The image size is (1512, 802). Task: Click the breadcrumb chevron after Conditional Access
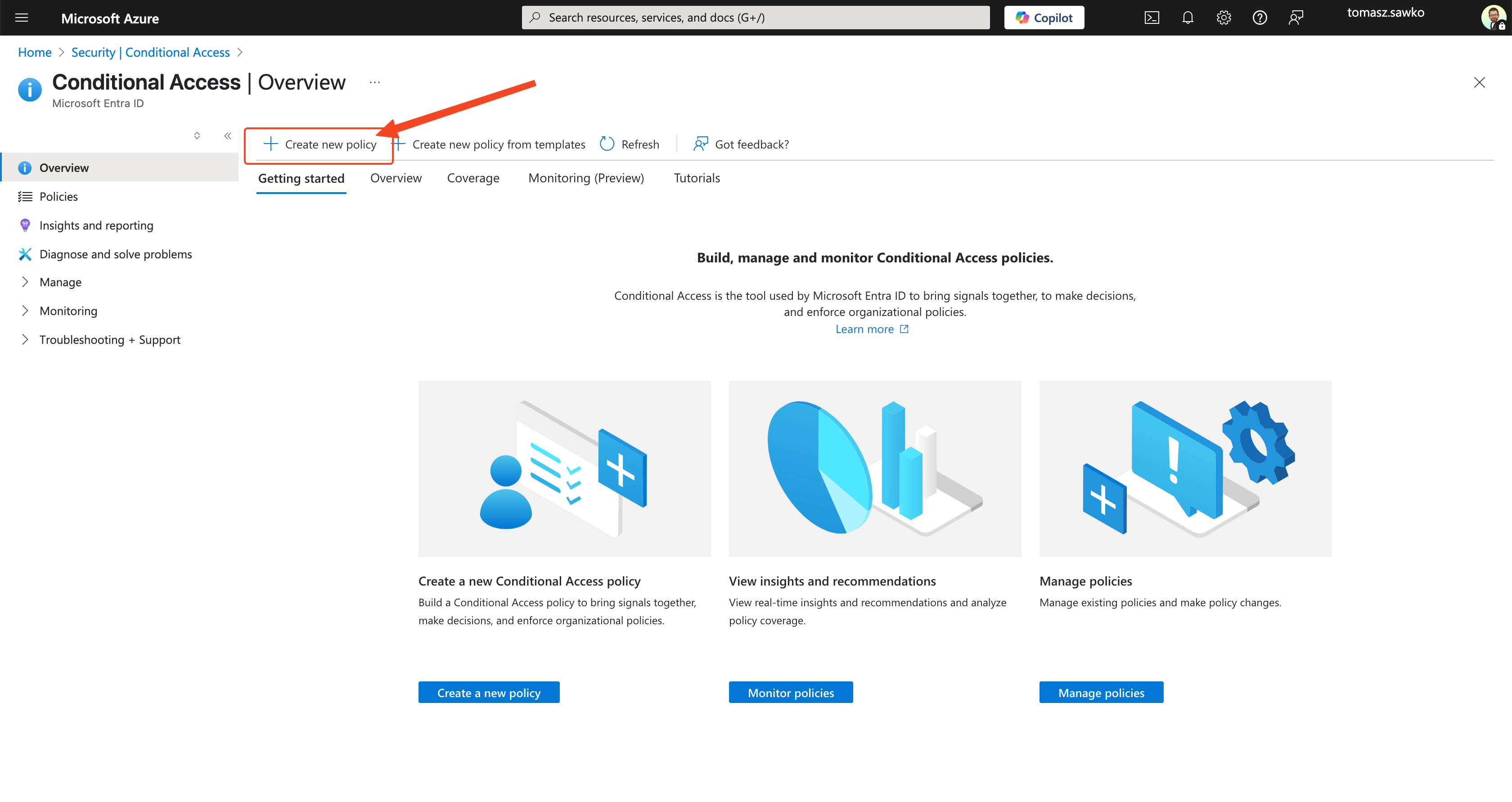pyautogui.click(x=239, y=52)
